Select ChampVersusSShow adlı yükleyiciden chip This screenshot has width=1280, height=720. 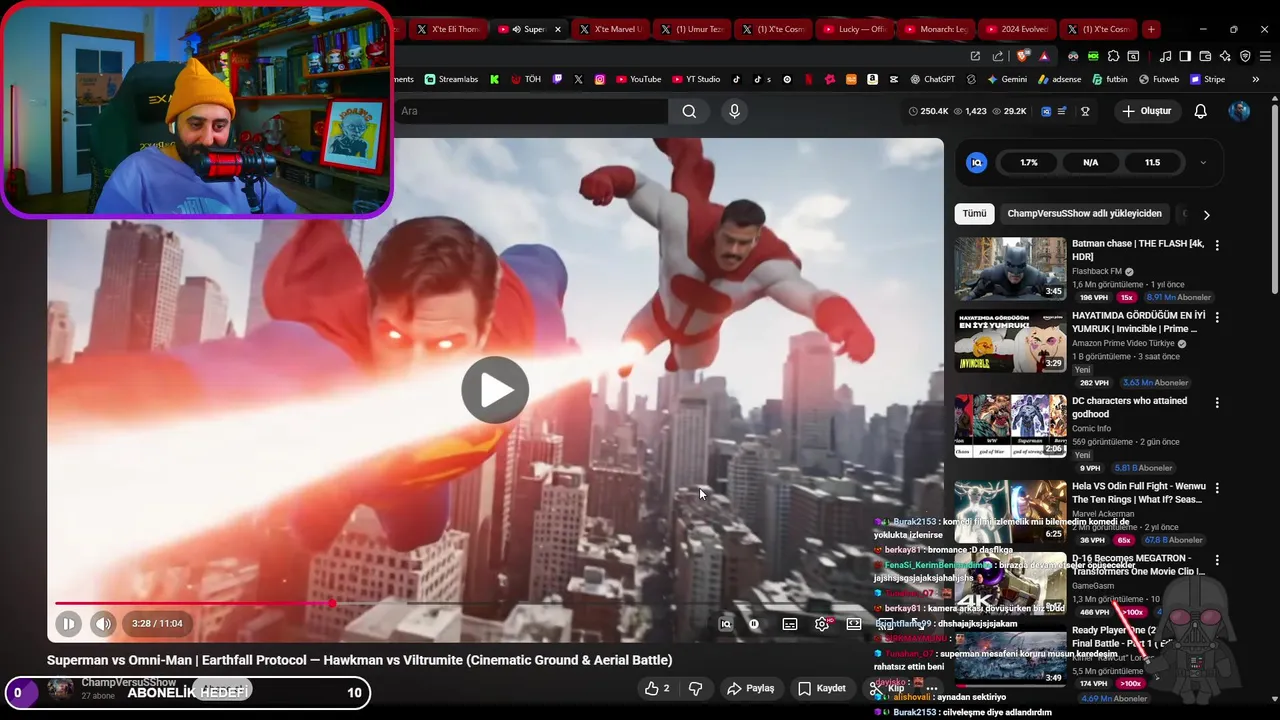(x=1084, y=213)
